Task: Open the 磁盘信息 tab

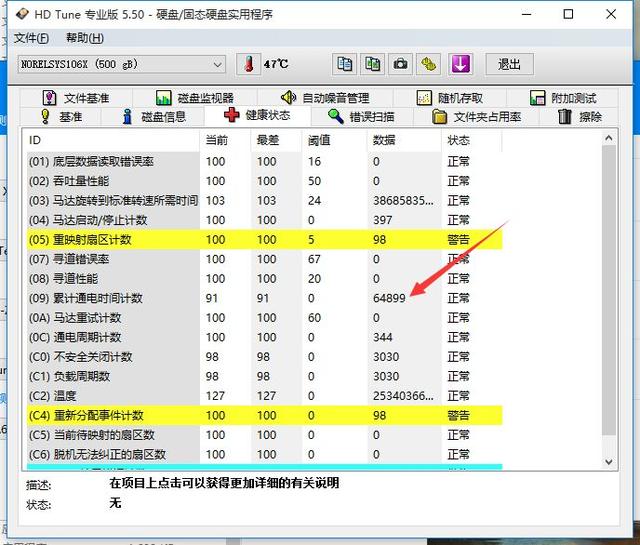Action: coord(154,117)
